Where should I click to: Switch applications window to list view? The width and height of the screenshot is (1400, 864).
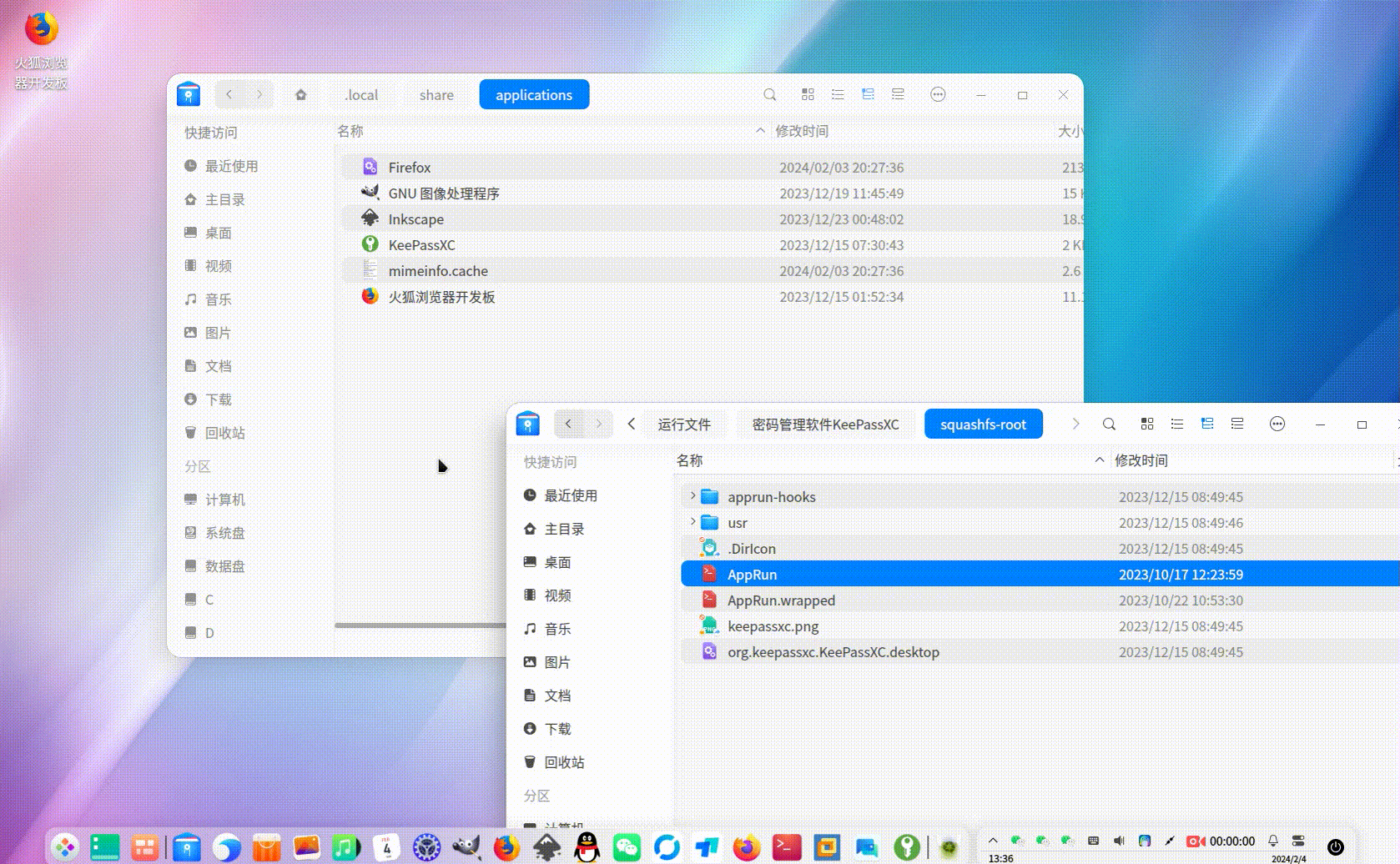click(838, 95)
